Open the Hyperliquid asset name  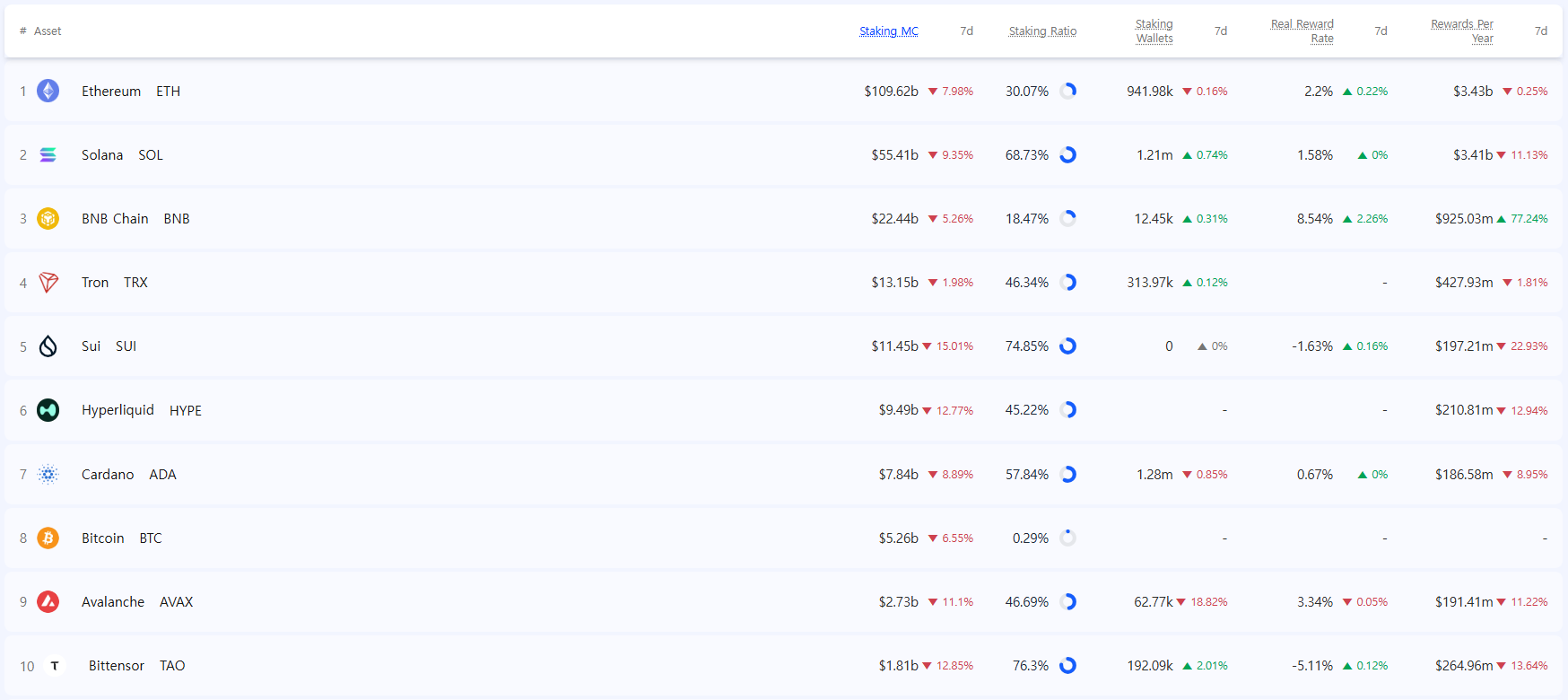click(x=118, y=410)
